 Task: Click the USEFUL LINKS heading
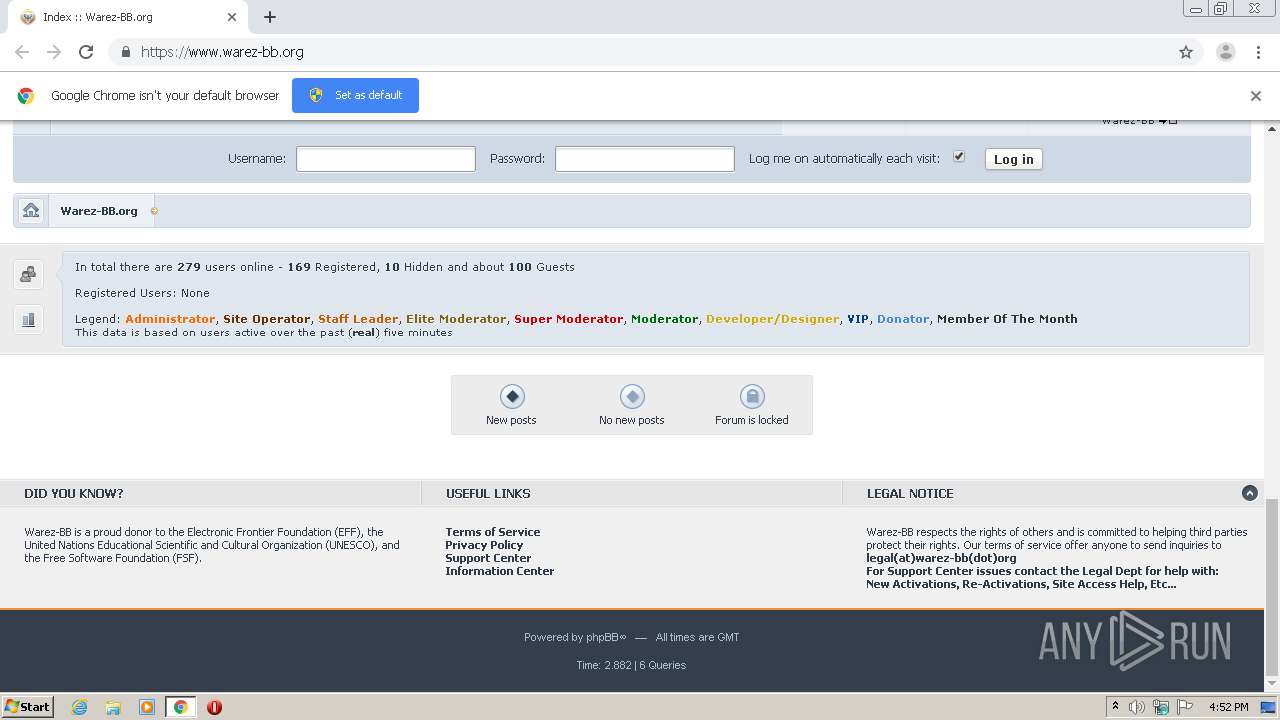coord(488,493)
